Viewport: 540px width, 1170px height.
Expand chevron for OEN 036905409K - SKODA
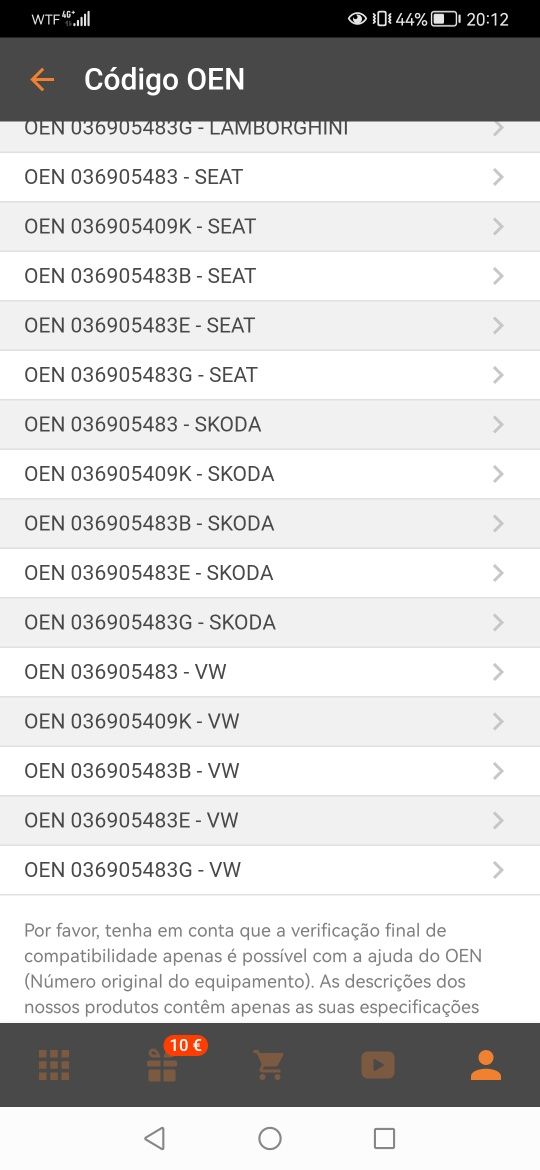coord(498,474)
